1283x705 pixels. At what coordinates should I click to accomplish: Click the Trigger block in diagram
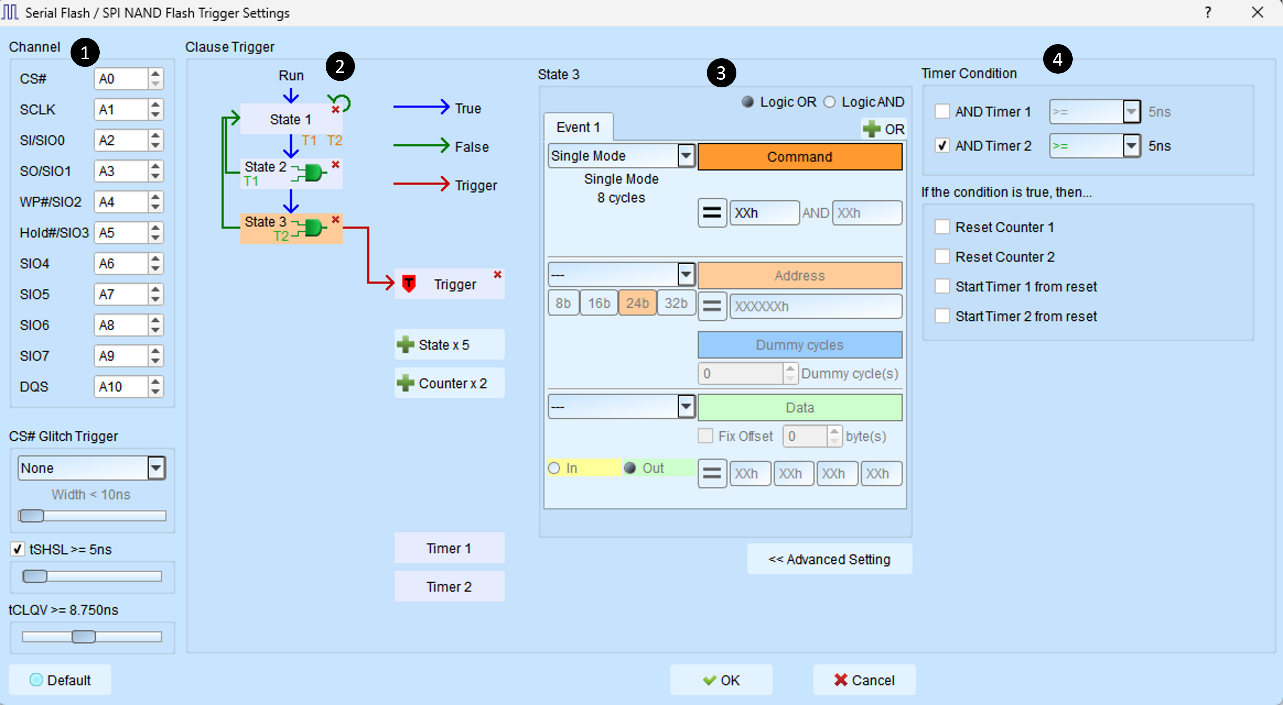(x=449, y=284)
